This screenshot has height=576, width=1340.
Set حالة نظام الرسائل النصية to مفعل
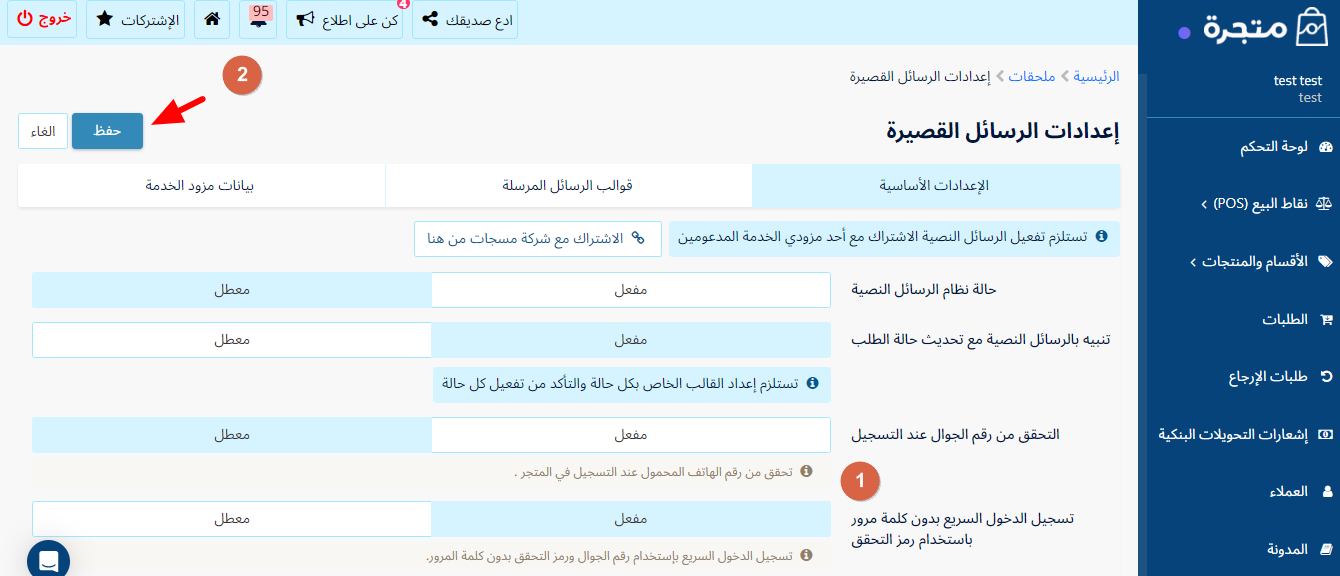[630, 290]
